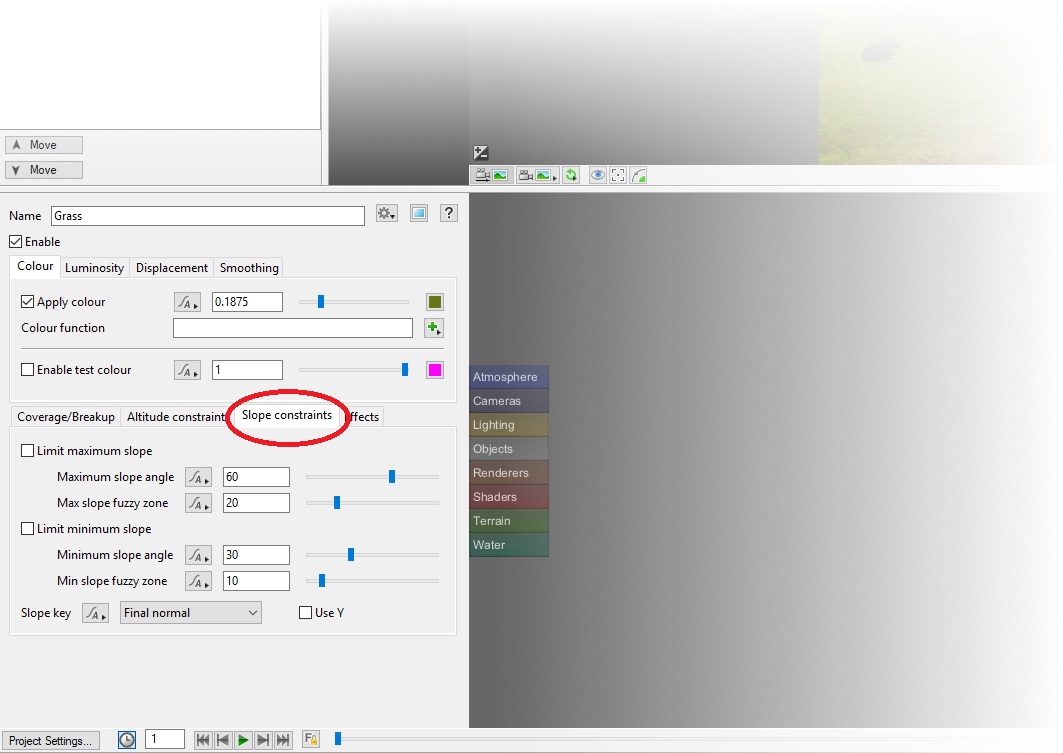Image resolution: width=1063 pixels, height=753 pixels.
Task: Check the Use Y option
Action: click(x=305, y=613)
